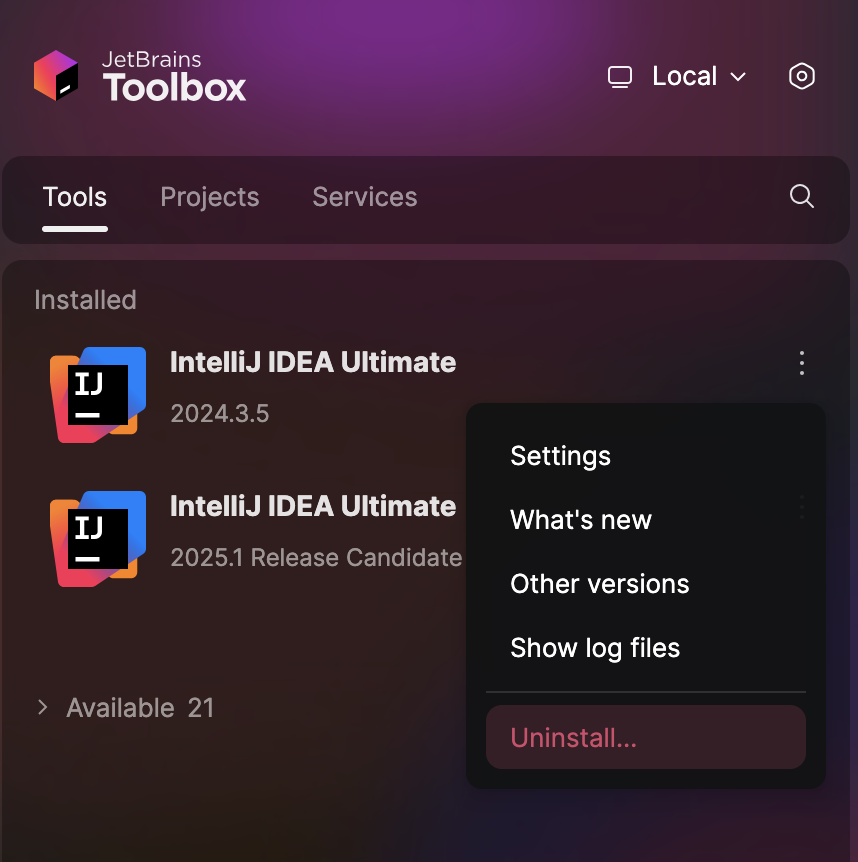
Task: Switch to the Projects tab
Action: [209, 196]
